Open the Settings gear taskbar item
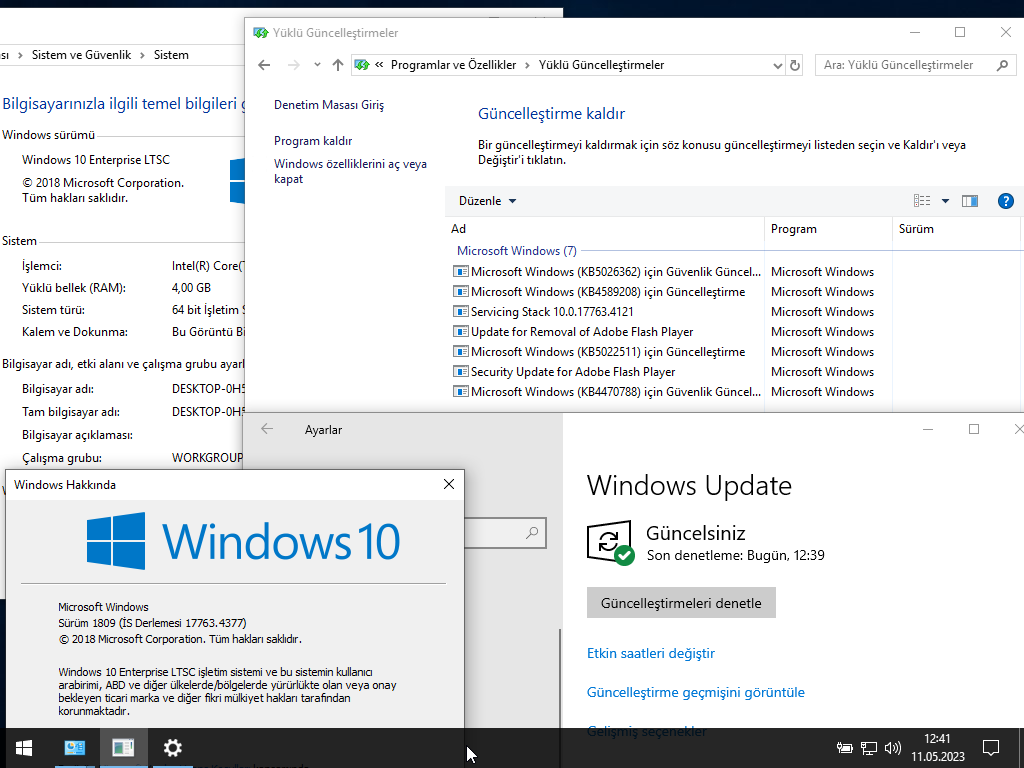Image resolution: width=1024 pixels, height=768 pixels. pos(172,748)
